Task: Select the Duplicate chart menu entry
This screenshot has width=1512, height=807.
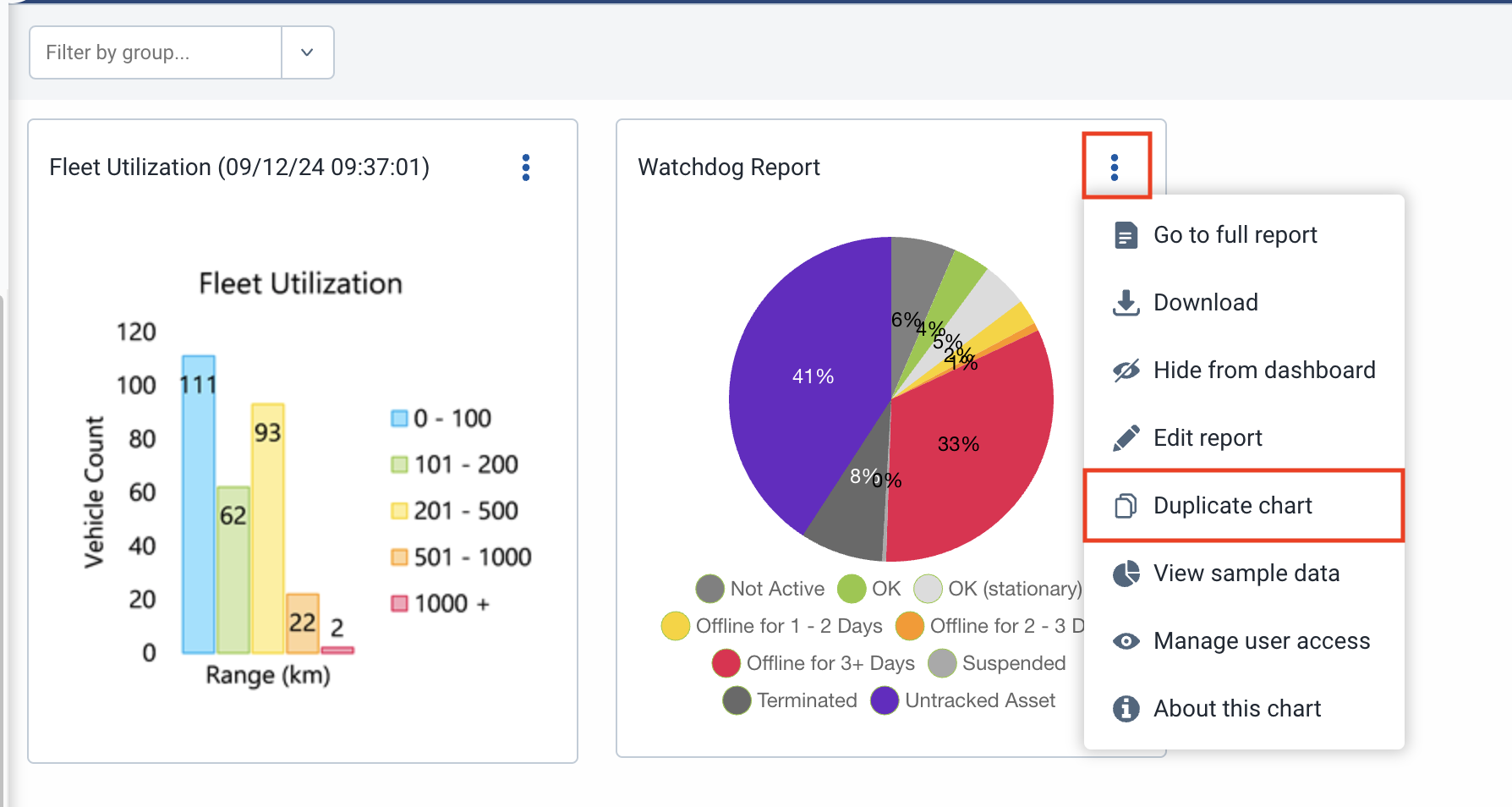Action: pos(1232,505)
